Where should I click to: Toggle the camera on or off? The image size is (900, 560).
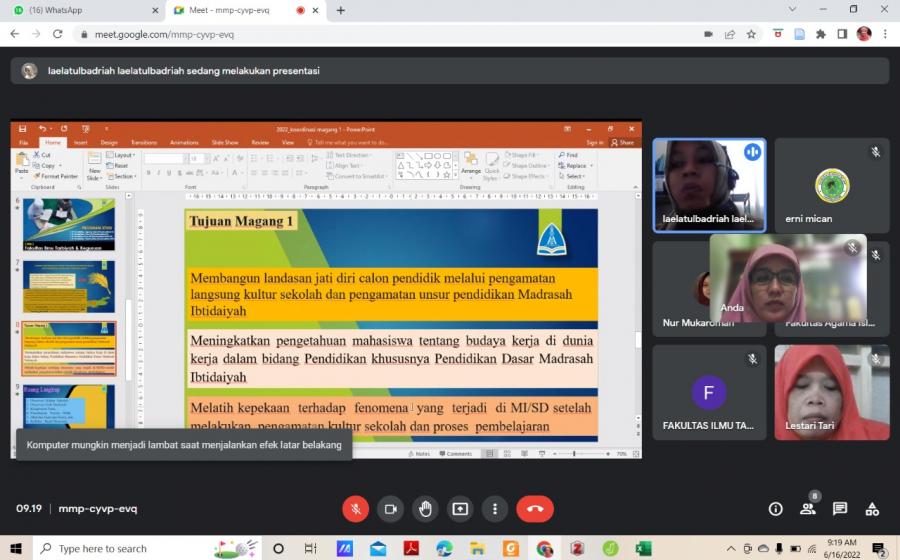(x=390, y=509)
